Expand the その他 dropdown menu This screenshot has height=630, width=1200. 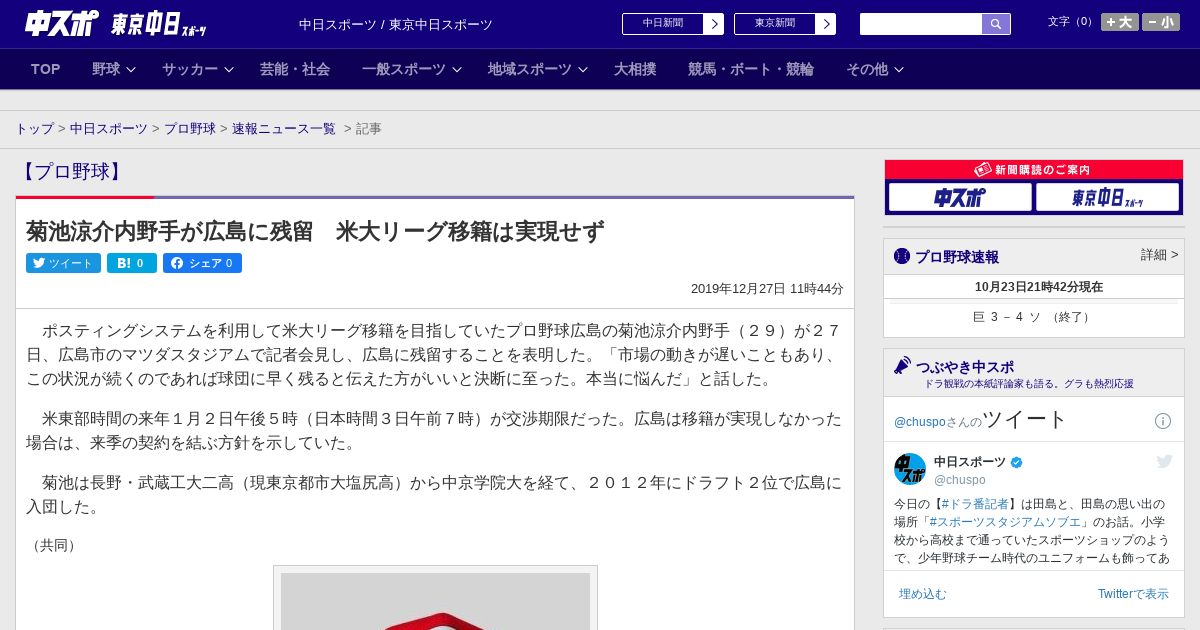[x=875, y=69]
